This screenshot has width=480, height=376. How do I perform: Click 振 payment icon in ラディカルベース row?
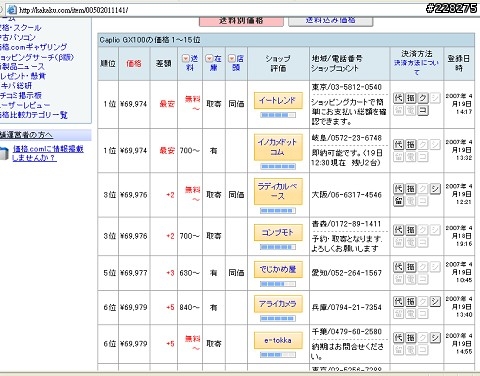411,189
